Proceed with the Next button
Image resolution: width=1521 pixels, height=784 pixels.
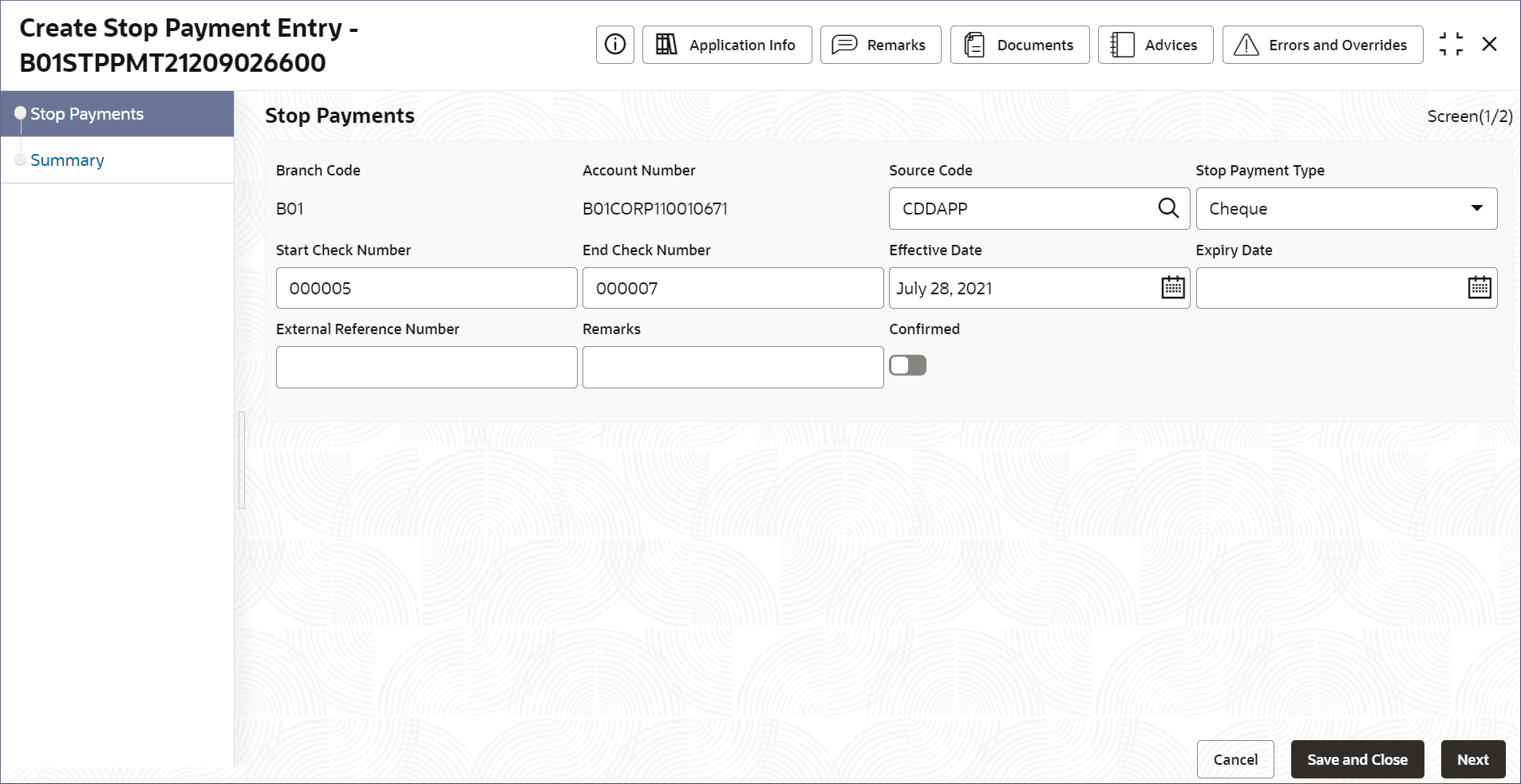(1473, 759)
